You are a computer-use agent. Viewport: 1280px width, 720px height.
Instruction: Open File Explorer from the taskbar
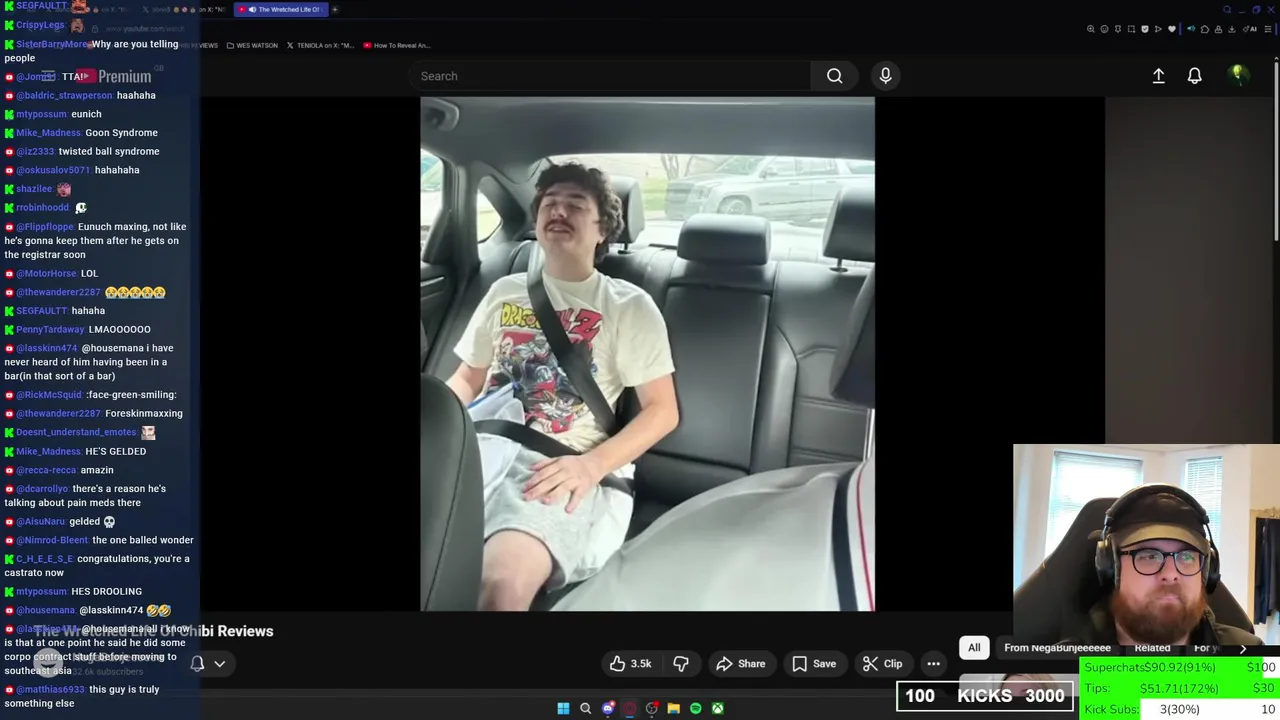(x=673, y=708)
